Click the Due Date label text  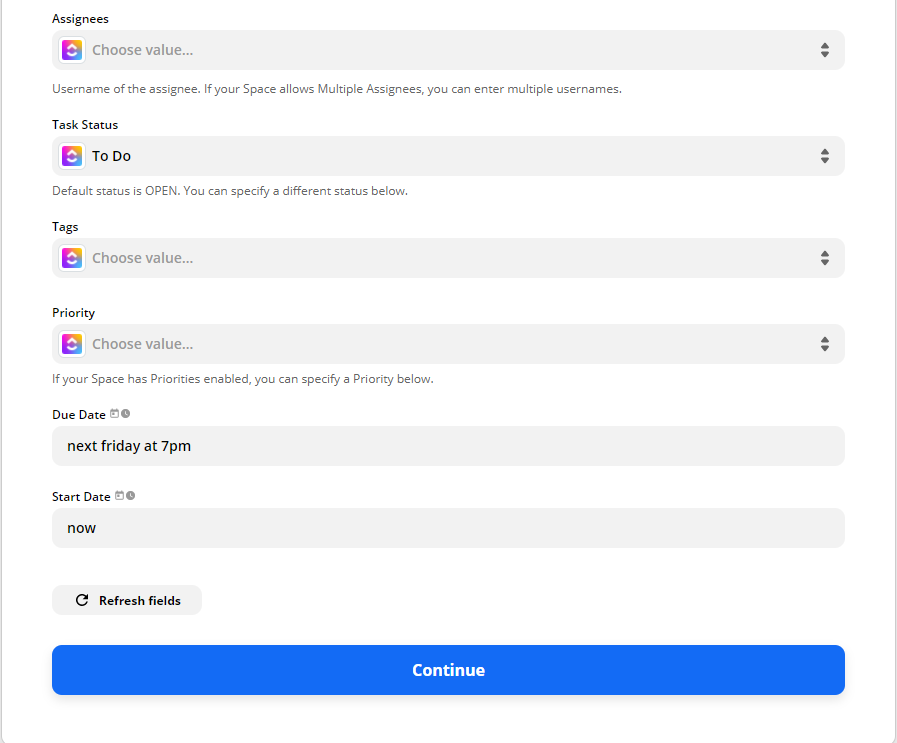click(79, 415)
